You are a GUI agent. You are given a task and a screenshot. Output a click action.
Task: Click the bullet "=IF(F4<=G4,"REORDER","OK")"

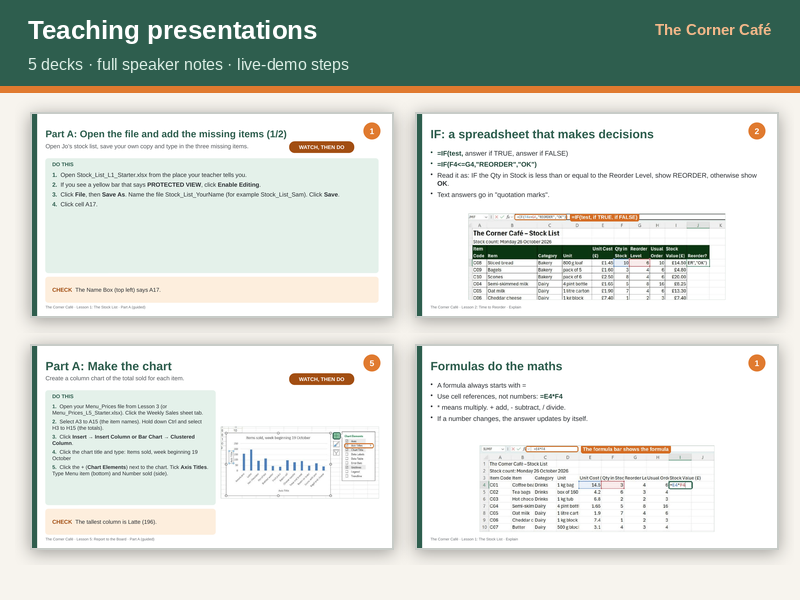click(487, 164)
